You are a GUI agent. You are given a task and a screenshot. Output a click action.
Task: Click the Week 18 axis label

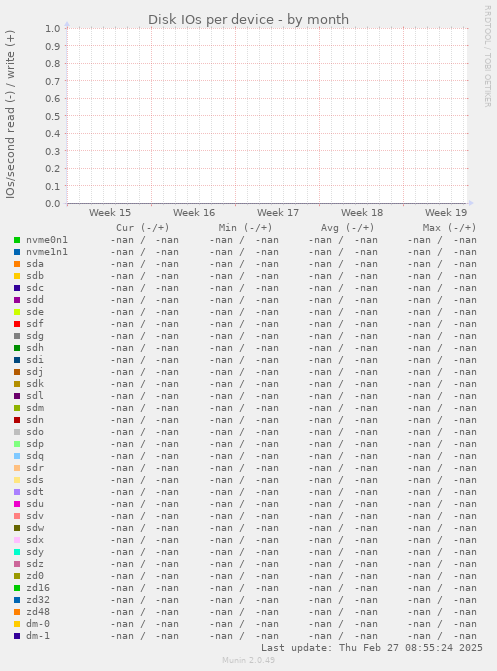362,213
